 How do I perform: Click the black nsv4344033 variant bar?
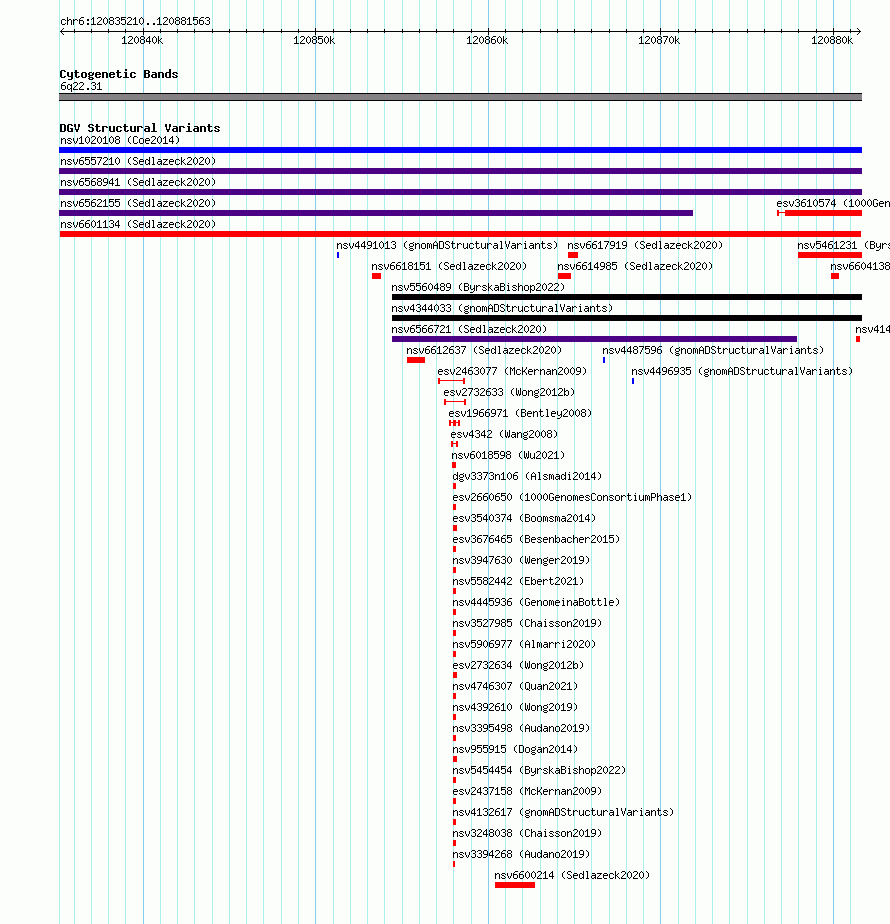coord(627,318)
